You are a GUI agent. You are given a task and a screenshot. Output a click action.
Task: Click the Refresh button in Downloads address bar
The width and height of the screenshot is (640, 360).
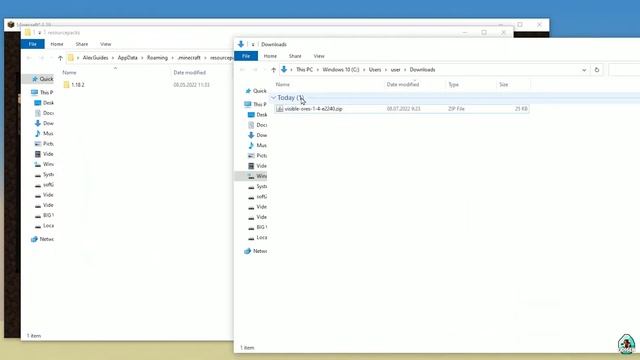pyautogui.click(x=597, y=70)
